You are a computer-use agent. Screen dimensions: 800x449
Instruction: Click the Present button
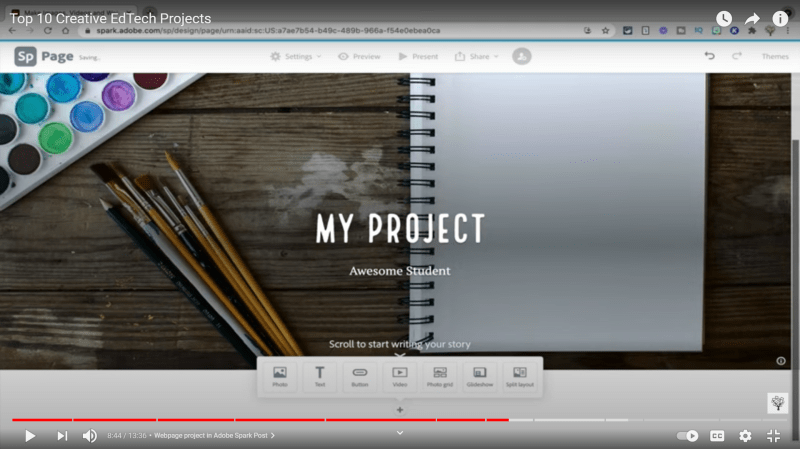pos(418,57)
